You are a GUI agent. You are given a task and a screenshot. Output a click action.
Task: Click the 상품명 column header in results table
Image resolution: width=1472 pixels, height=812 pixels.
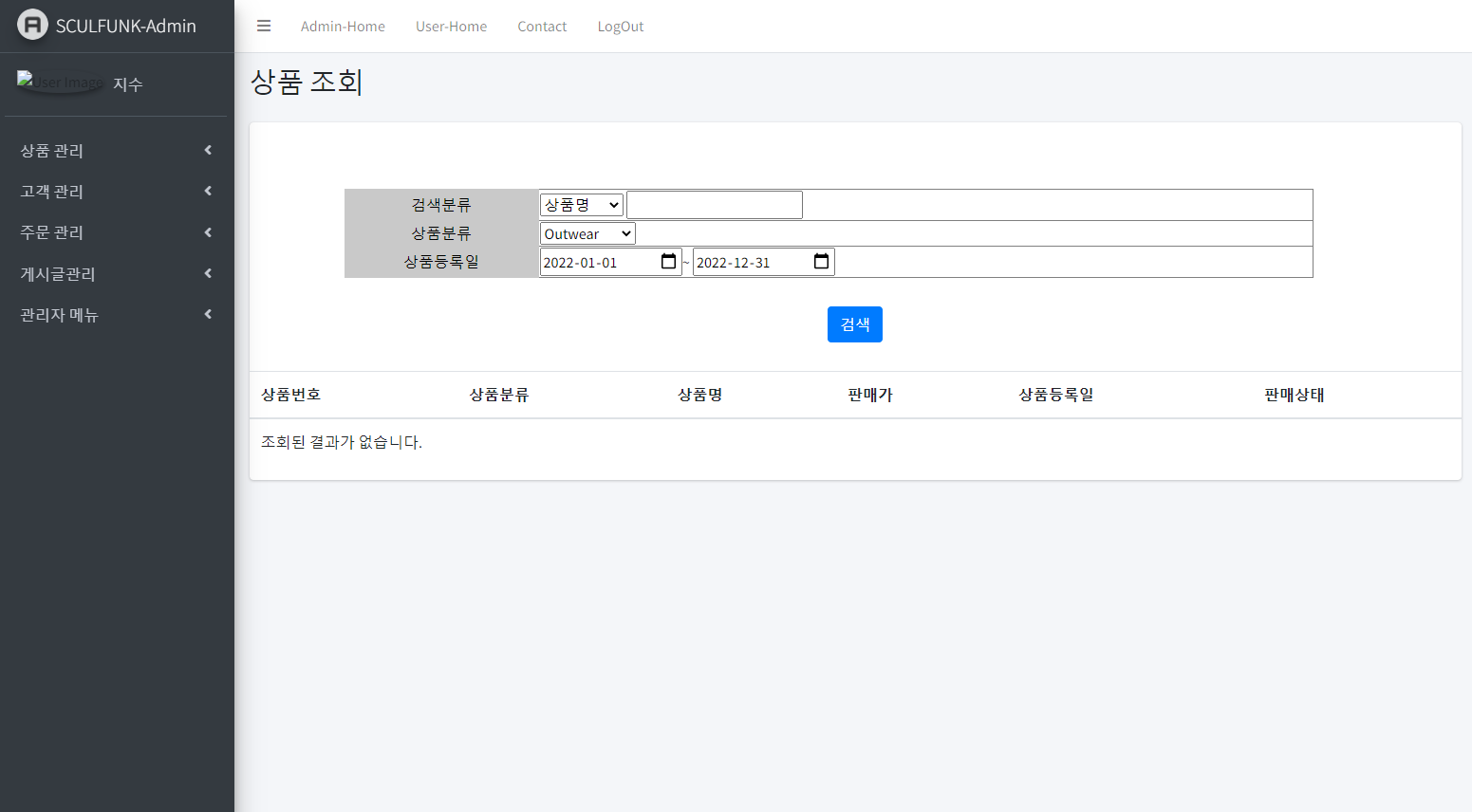click(x=700, y=395)
